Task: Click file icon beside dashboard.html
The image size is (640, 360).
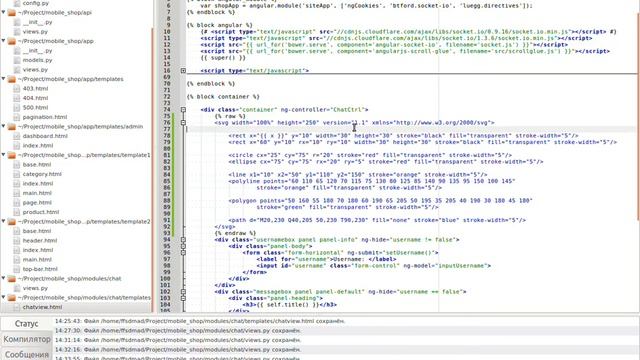Action: [x=17, y=136]
